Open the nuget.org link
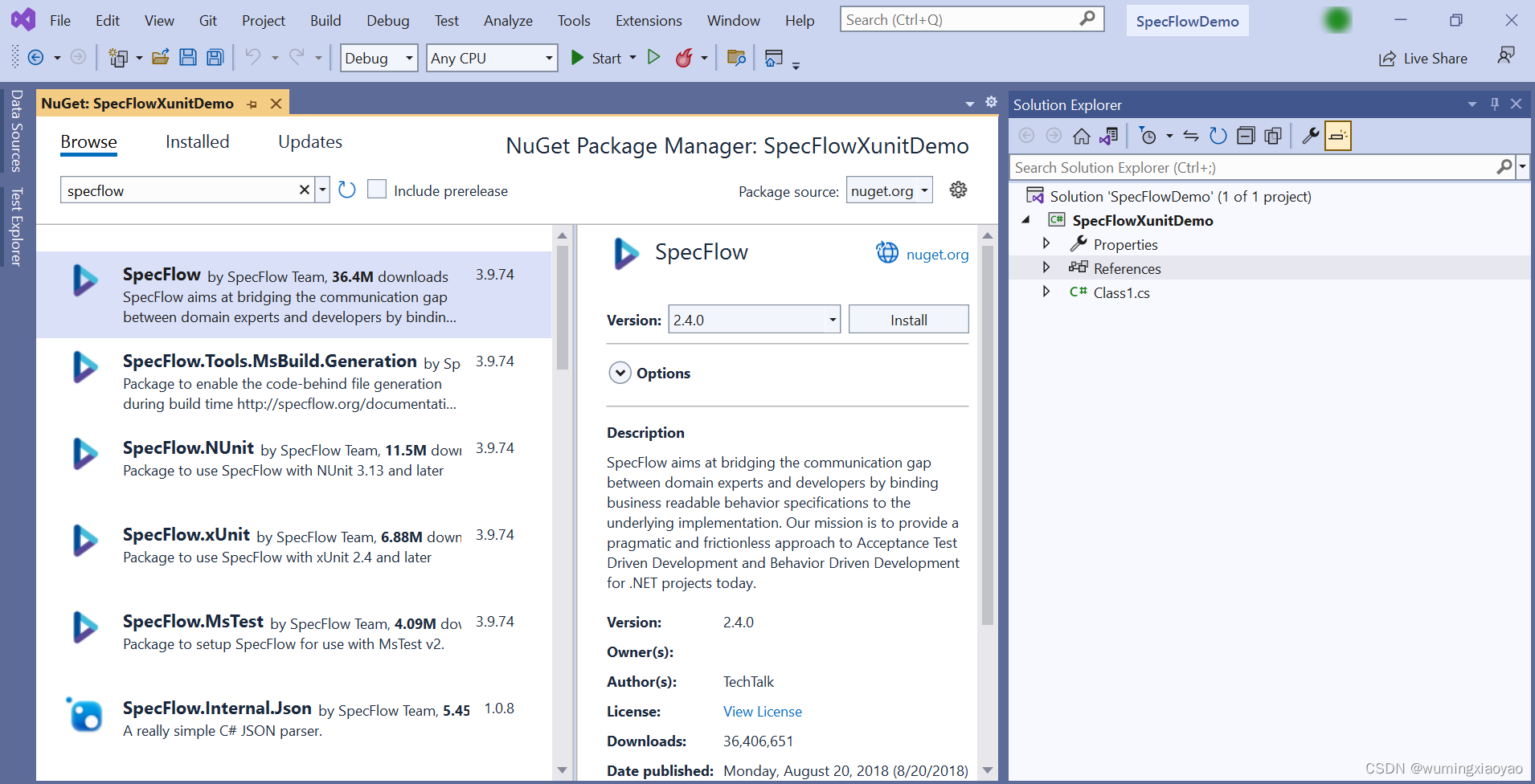1535x784 pixels. 937,255
